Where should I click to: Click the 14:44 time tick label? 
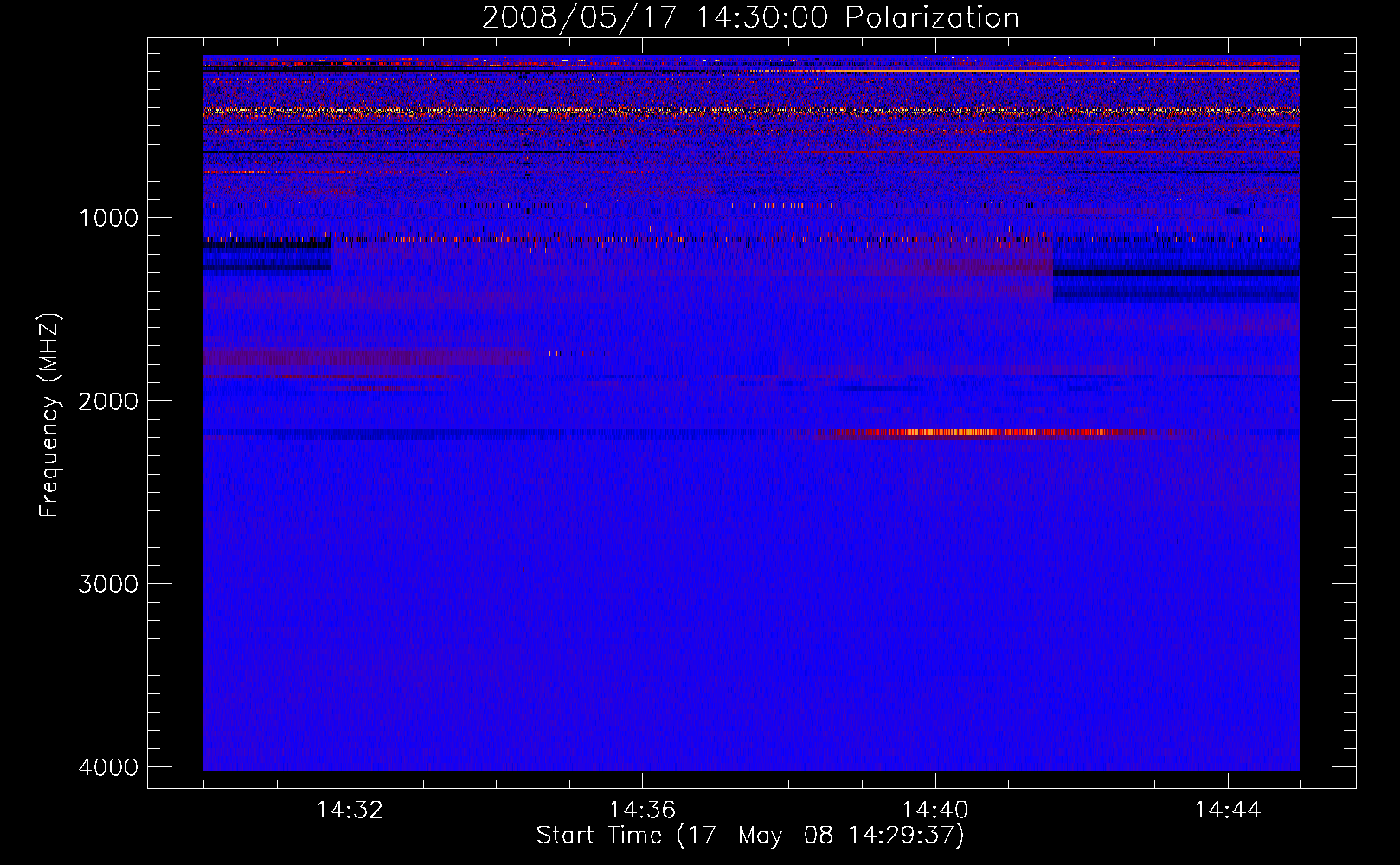tap(1228, 811)
